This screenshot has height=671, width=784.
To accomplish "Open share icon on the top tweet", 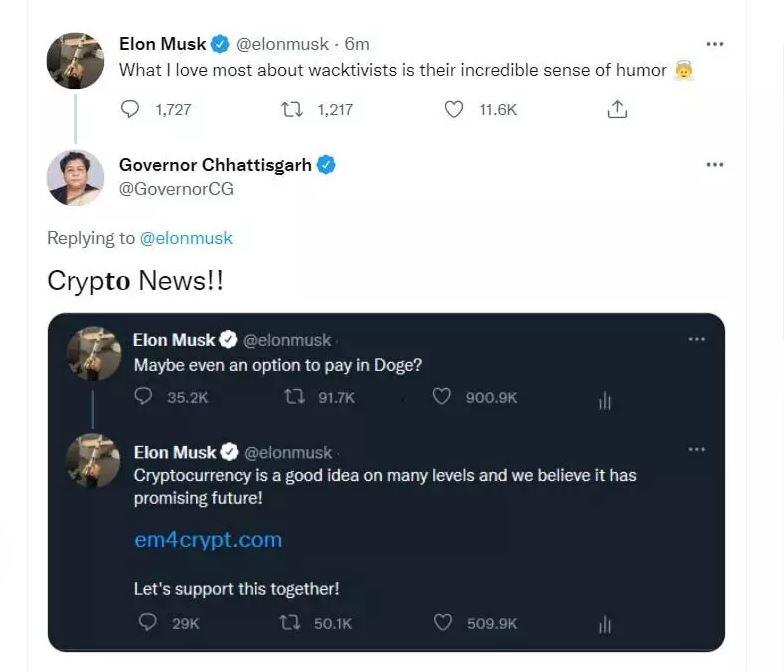I will click(617, 109).
